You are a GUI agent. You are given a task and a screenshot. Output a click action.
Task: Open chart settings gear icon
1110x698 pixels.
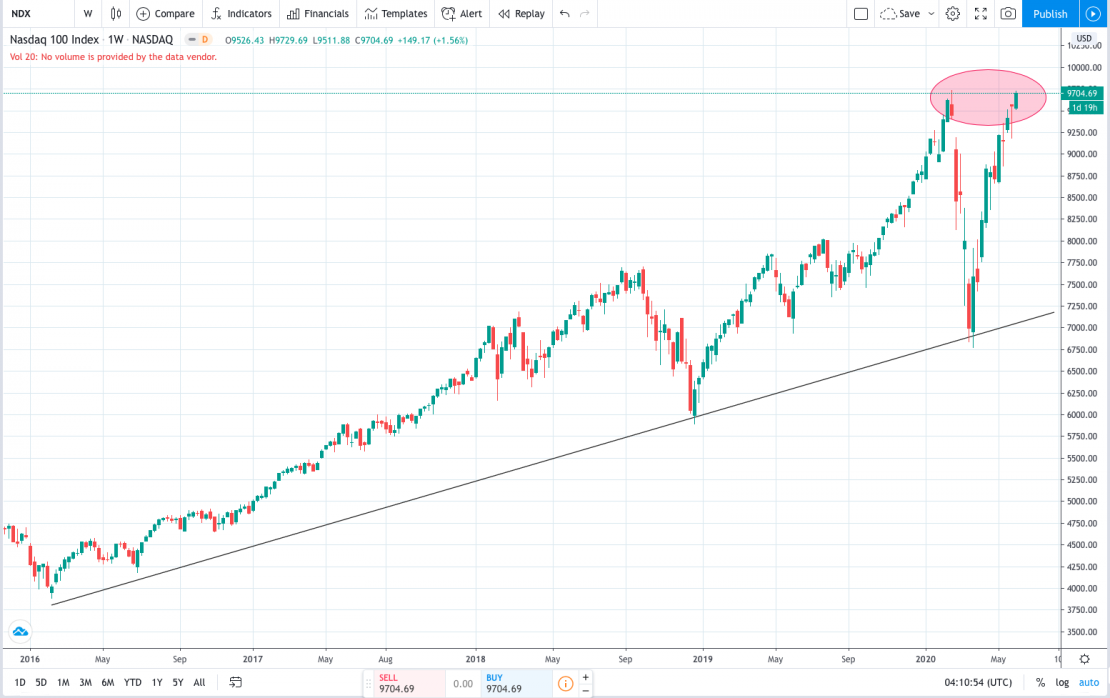tap(953, 14)
